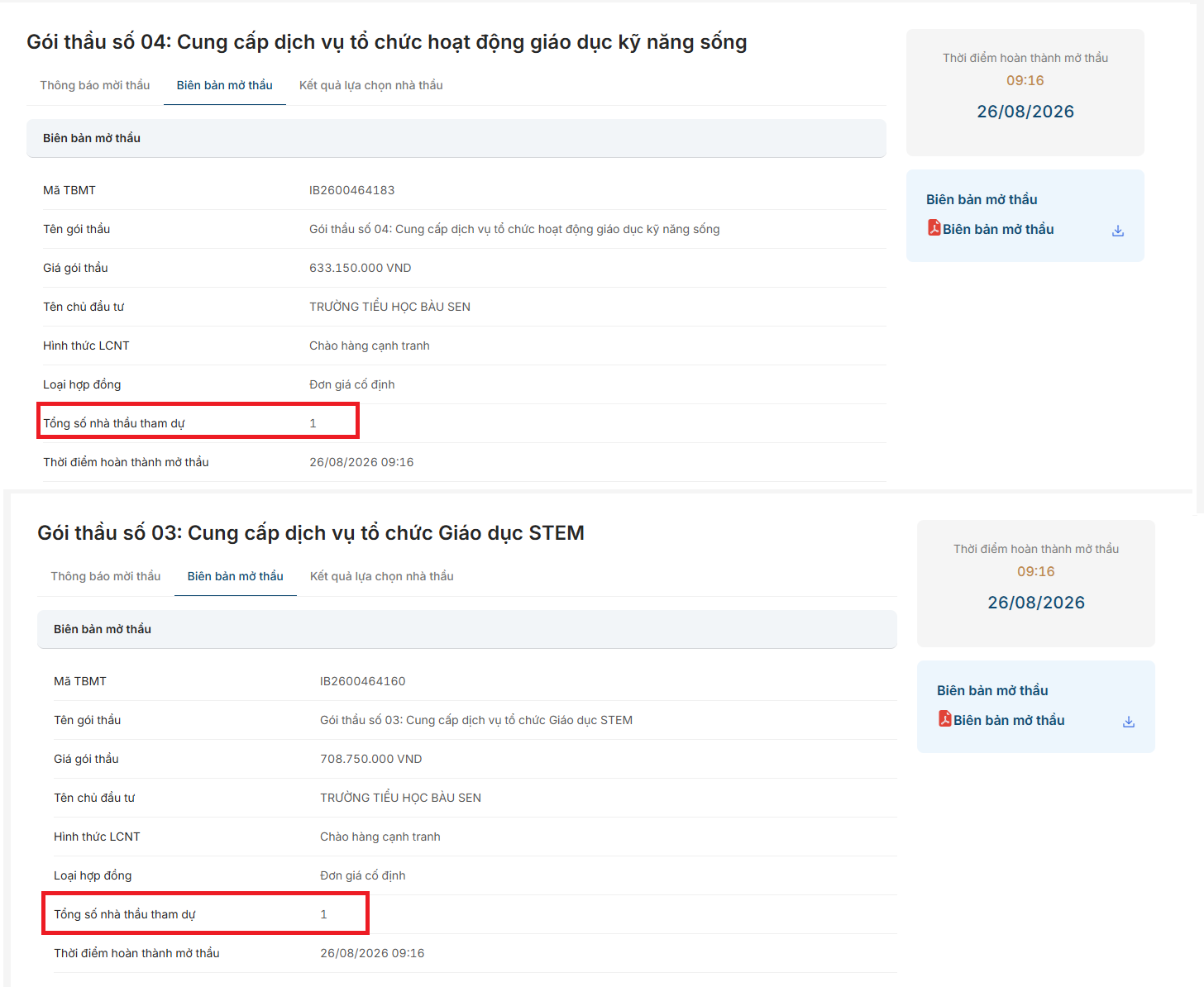This screenshot has width=1204, height=987.
Task: Click the large 26/08/2026 date in Gói thầu 04 card
Action: (1025, 112)
